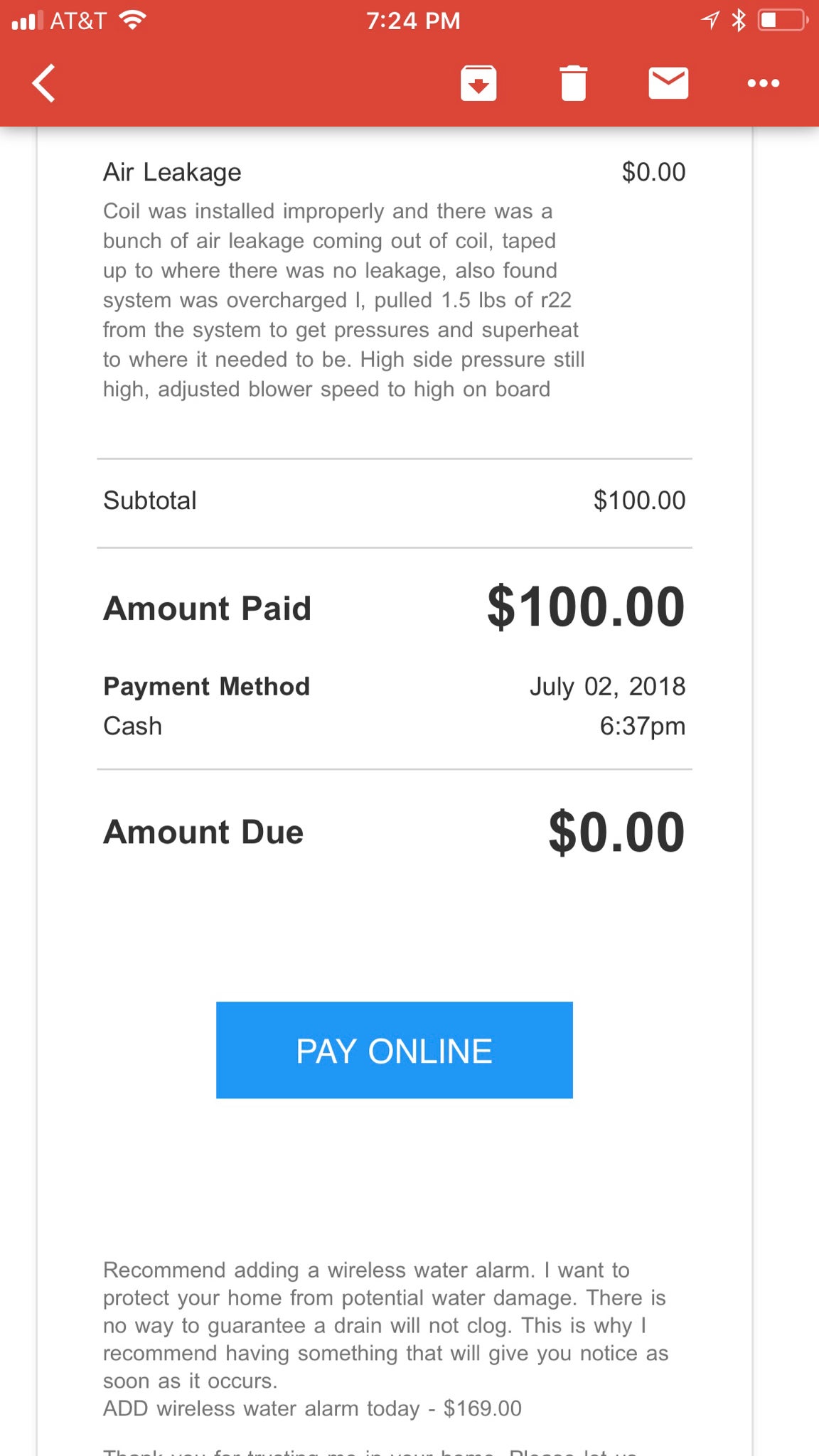Tap the battery indicator icon

click(783, 20)
